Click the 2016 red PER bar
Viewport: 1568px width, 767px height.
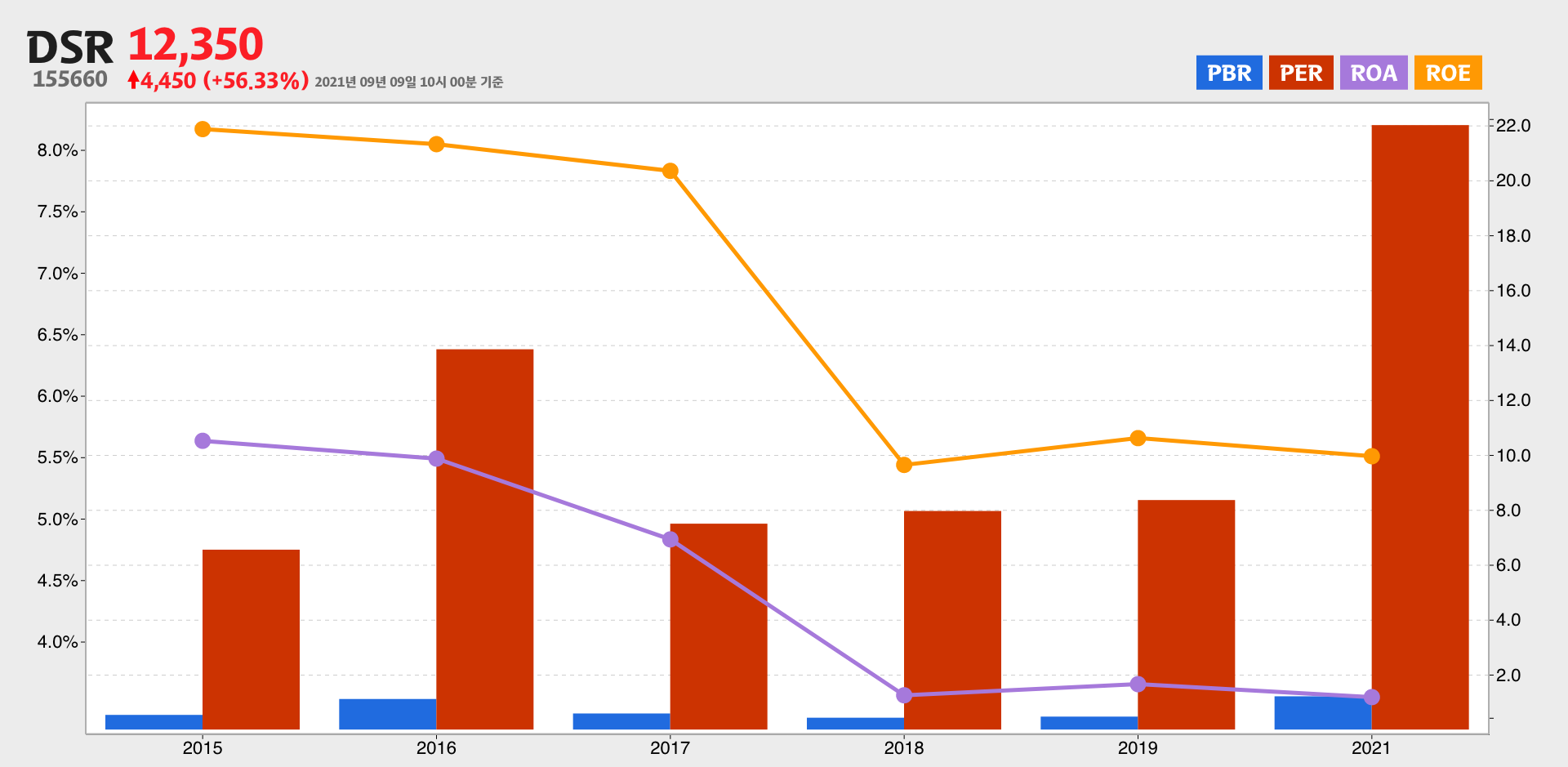click(485, 539)
